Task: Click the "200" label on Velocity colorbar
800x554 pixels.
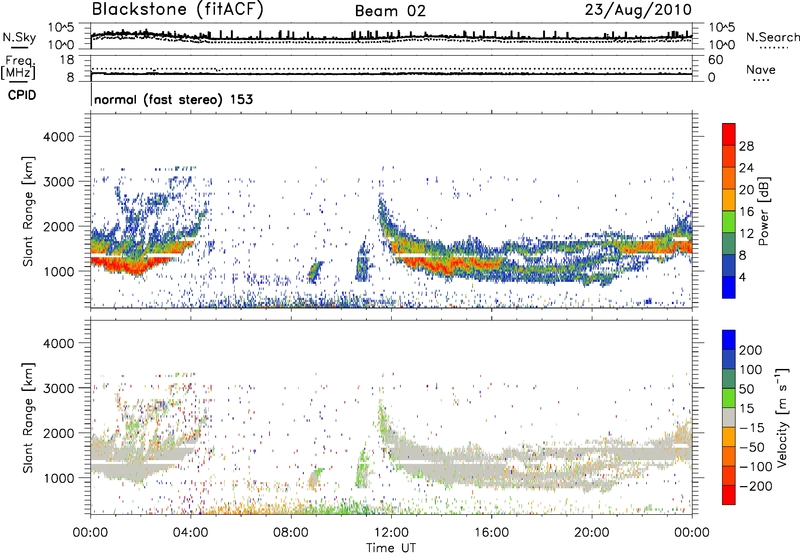Action: (x=751, y=350)
